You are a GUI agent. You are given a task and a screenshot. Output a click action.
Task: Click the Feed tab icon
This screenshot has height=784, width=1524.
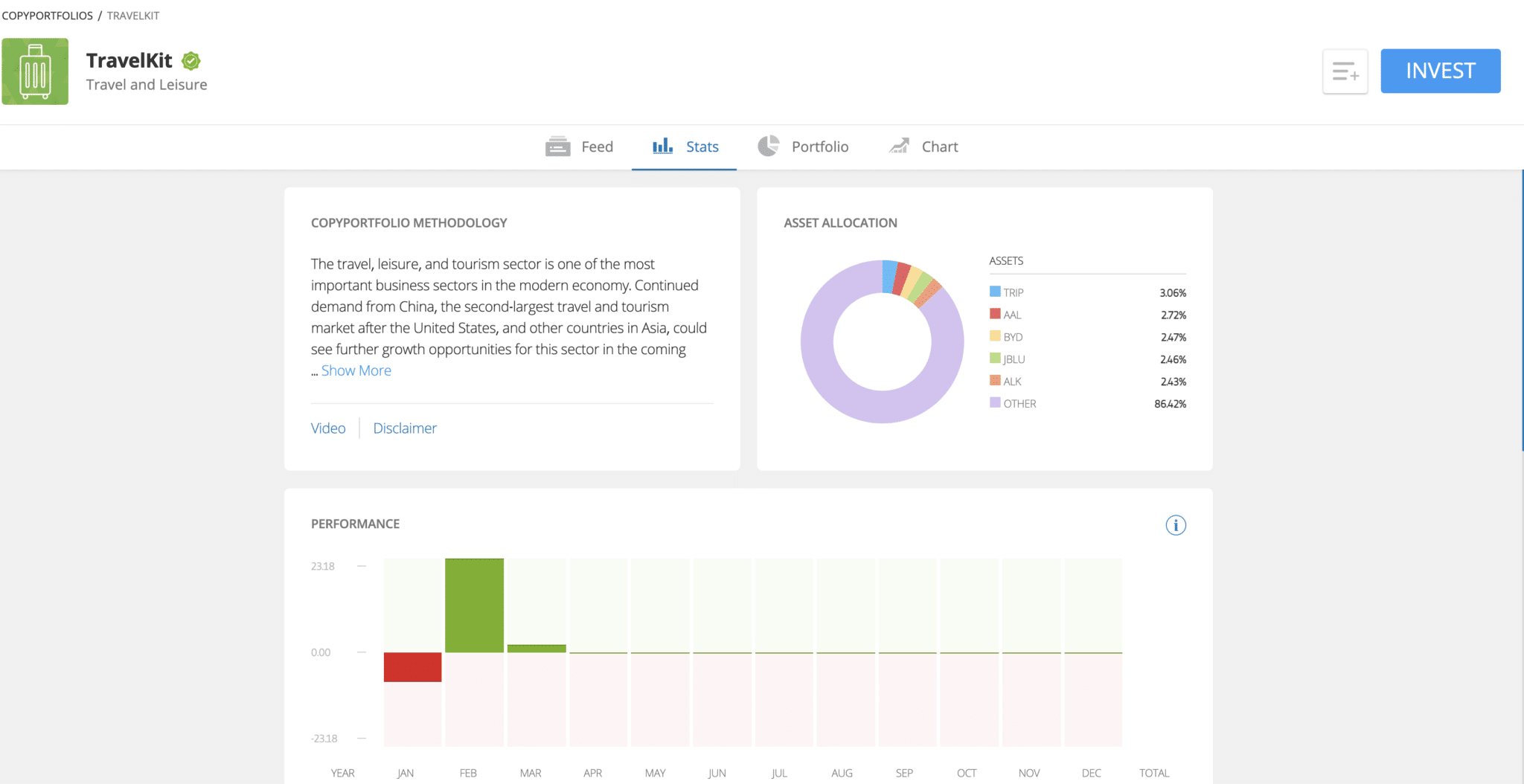(558, 147)
